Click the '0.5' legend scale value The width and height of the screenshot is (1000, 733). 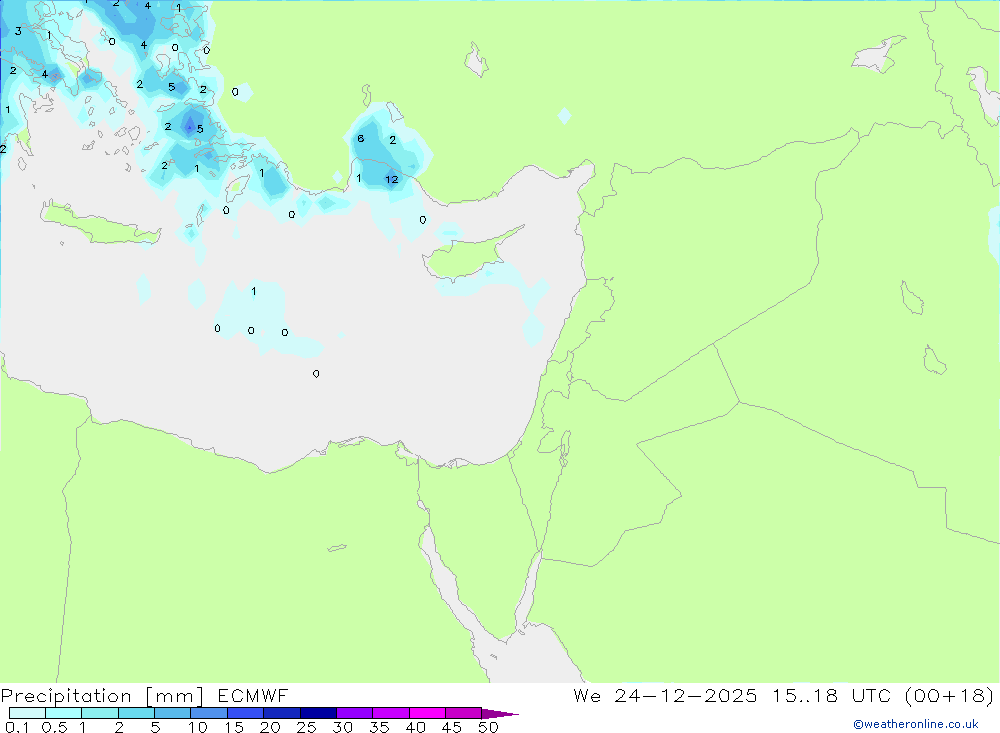tap(54, 727)
